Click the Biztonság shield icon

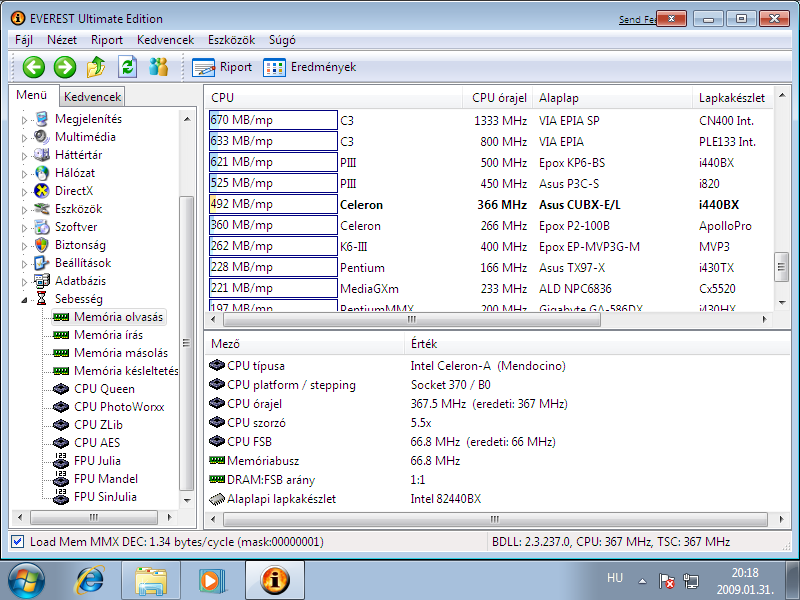click(x=42, y=245)
